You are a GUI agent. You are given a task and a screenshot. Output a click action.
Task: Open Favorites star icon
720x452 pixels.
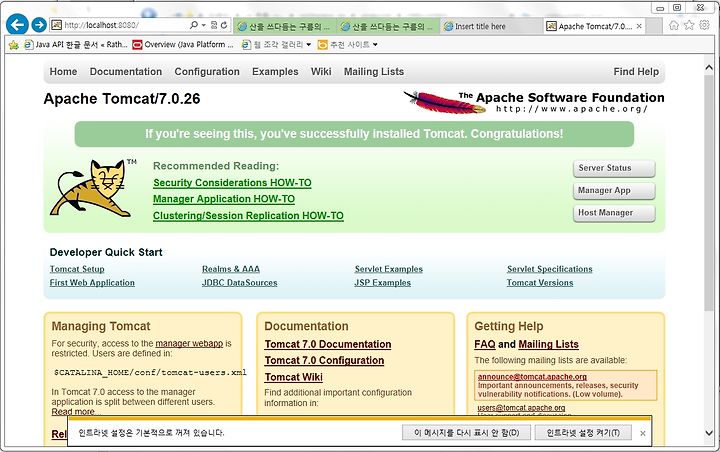[689, 25]
